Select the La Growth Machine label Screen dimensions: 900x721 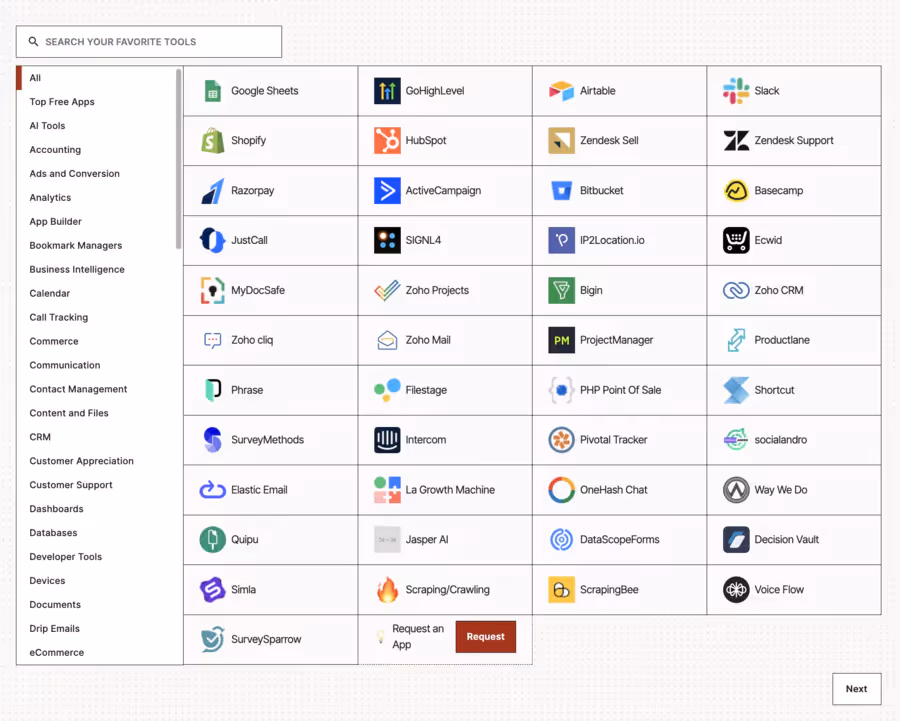click(450, 490)
